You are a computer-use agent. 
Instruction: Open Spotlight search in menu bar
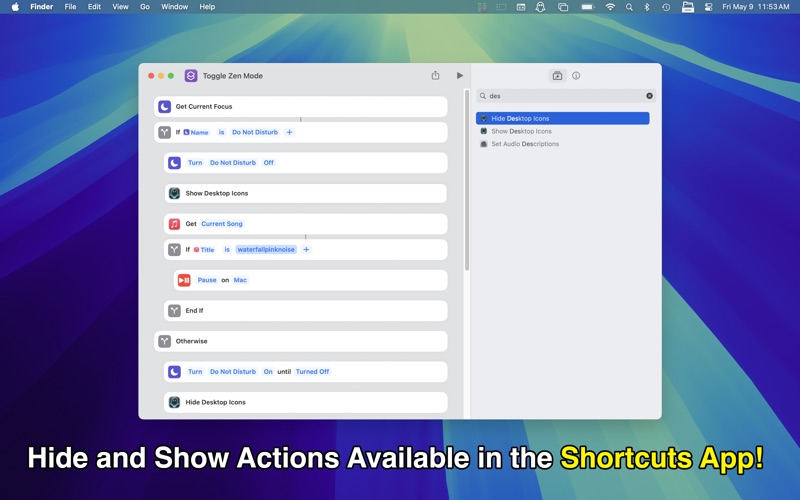[x=629, y=7]
